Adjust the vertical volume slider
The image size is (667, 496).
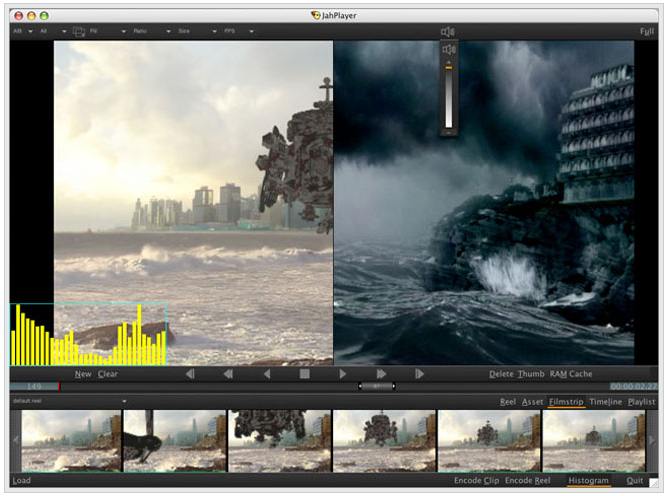click(x=449, y=67)
